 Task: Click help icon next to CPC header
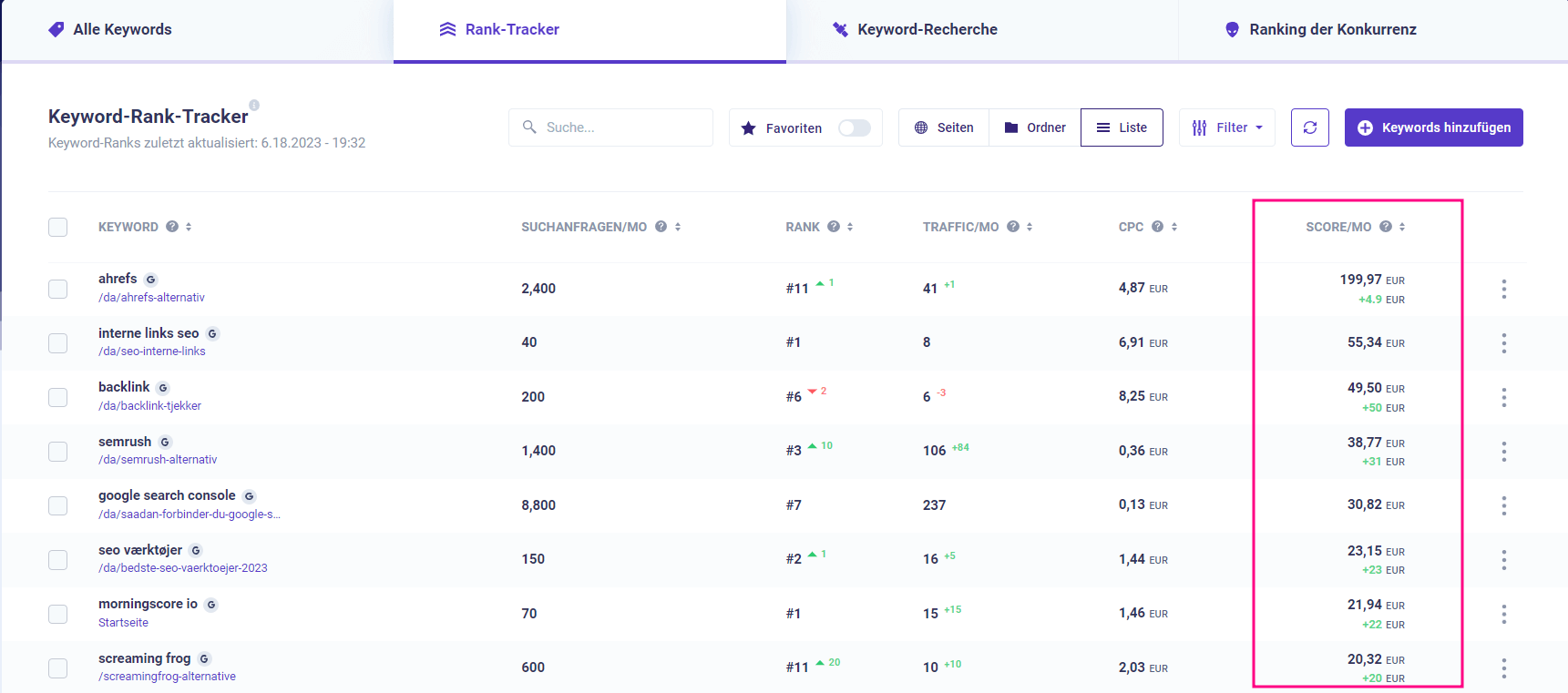click(x=1158, y=227)
